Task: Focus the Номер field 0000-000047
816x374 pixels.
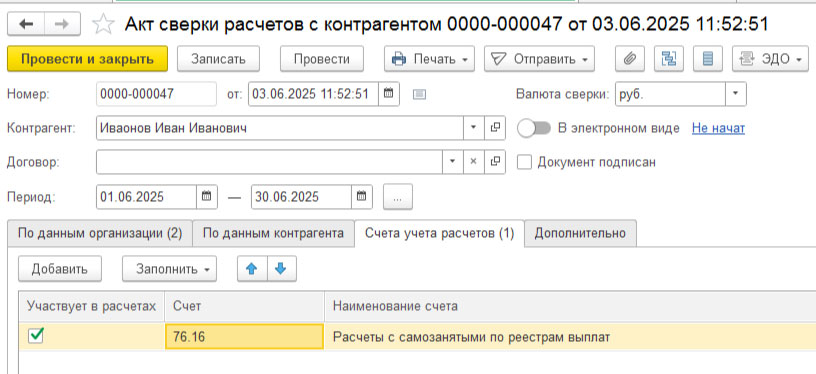Action: 156,94
